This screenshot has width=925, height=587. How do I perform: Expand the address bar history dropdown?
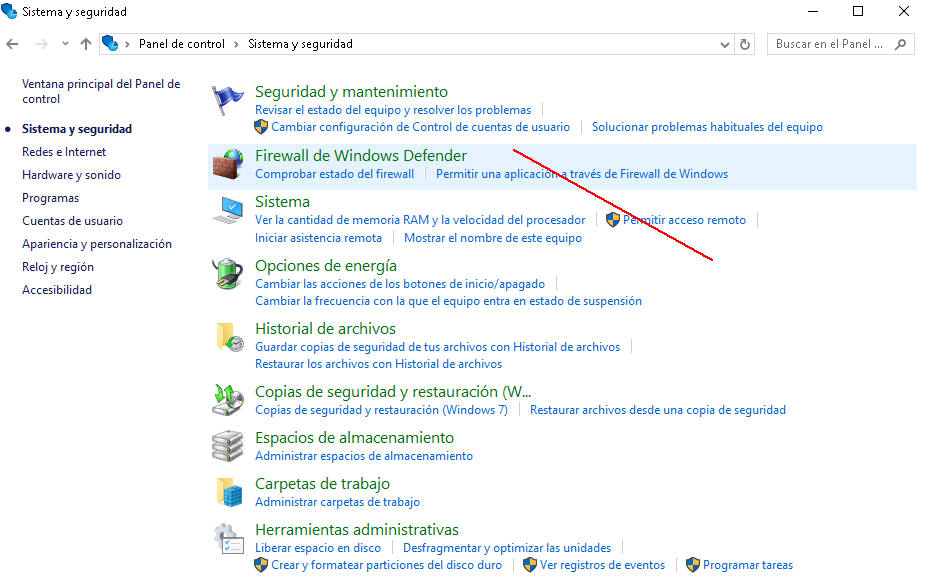(724, 45)
